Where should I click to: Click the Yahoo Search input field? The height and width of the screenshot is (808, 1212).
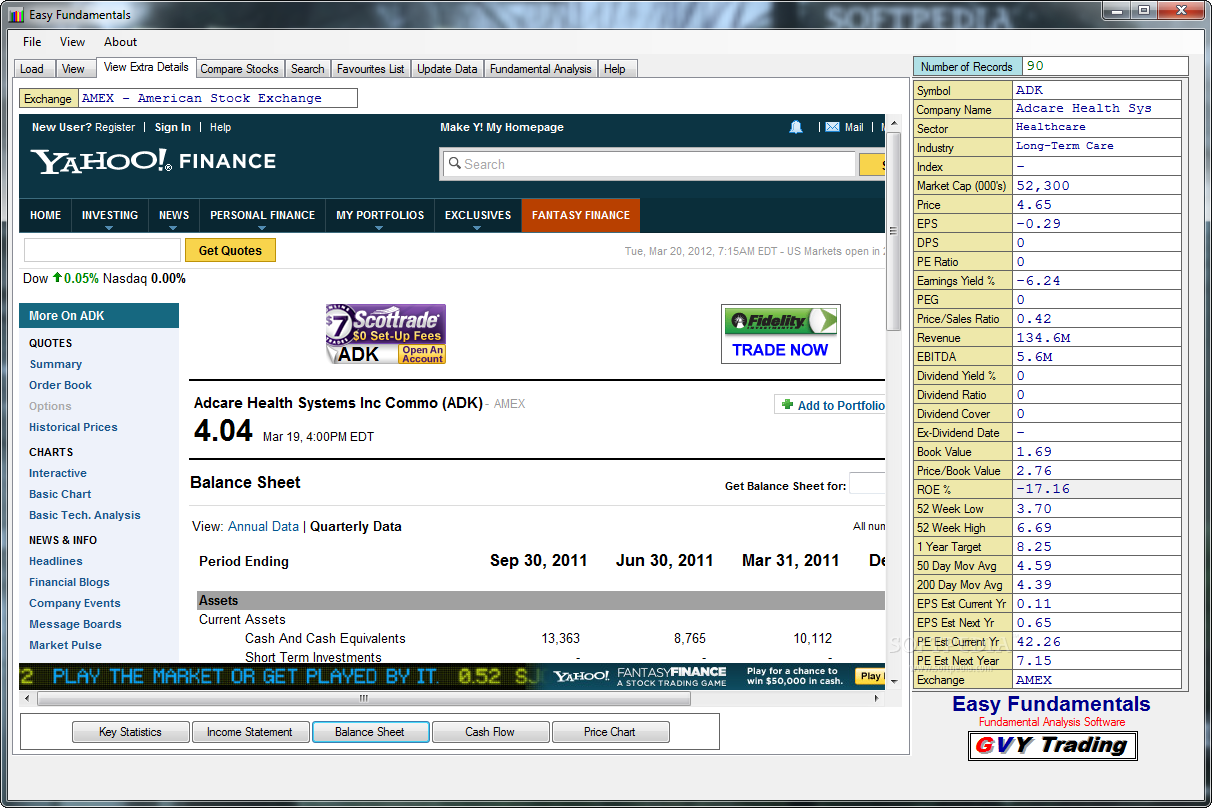tap(649, 164)
